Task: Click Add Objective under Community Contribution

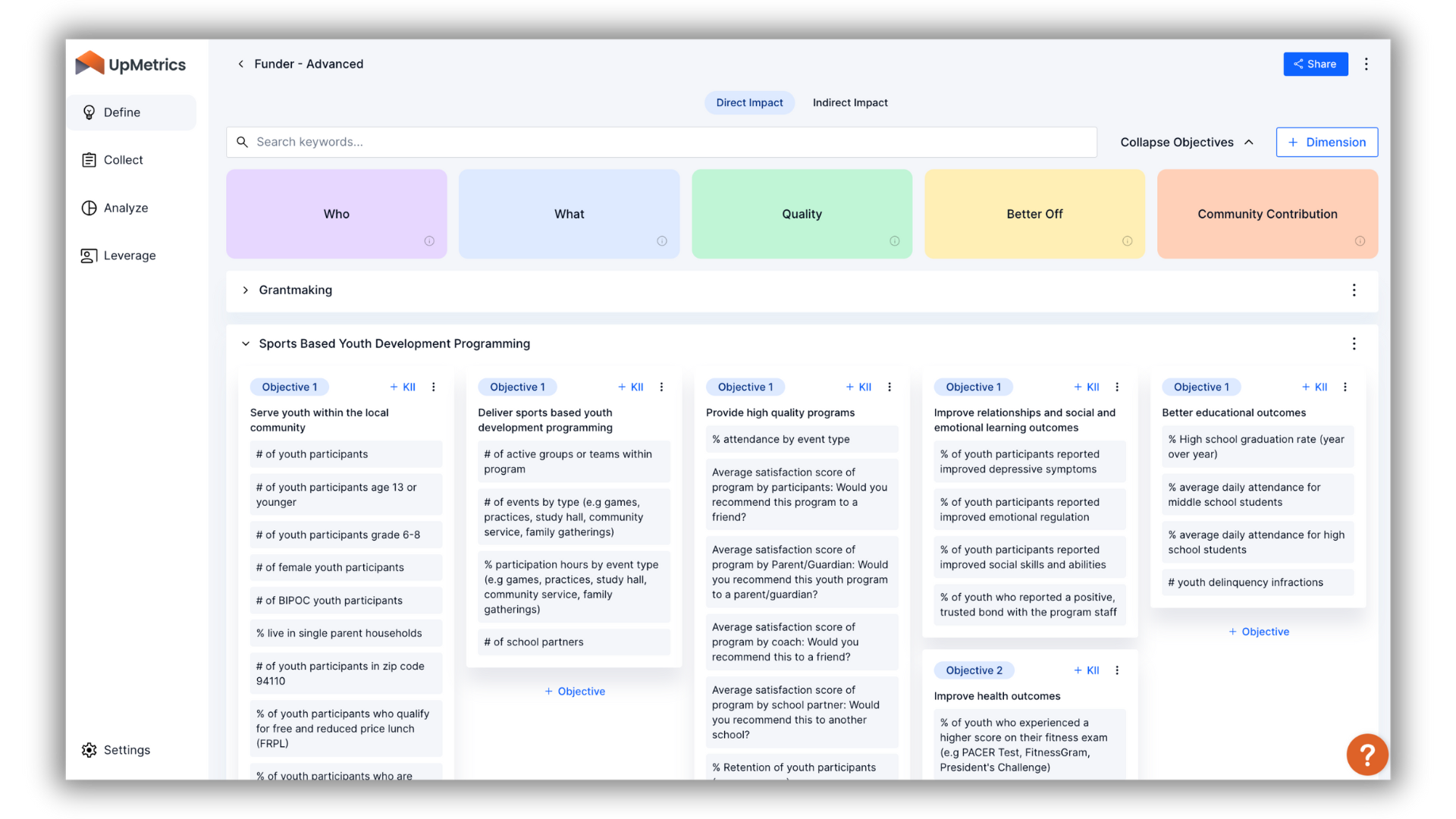Action: [1259, 631]
